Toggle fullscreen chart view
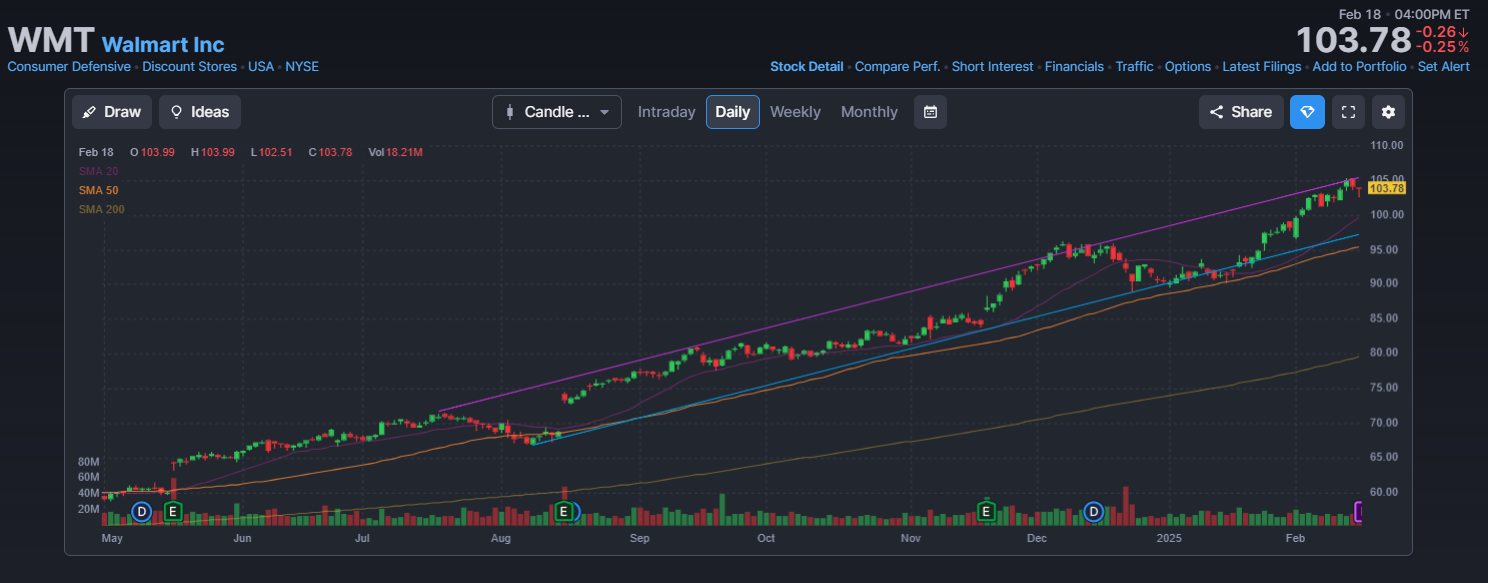Screen dimensions: 1488x583 tap(1348, 112)
